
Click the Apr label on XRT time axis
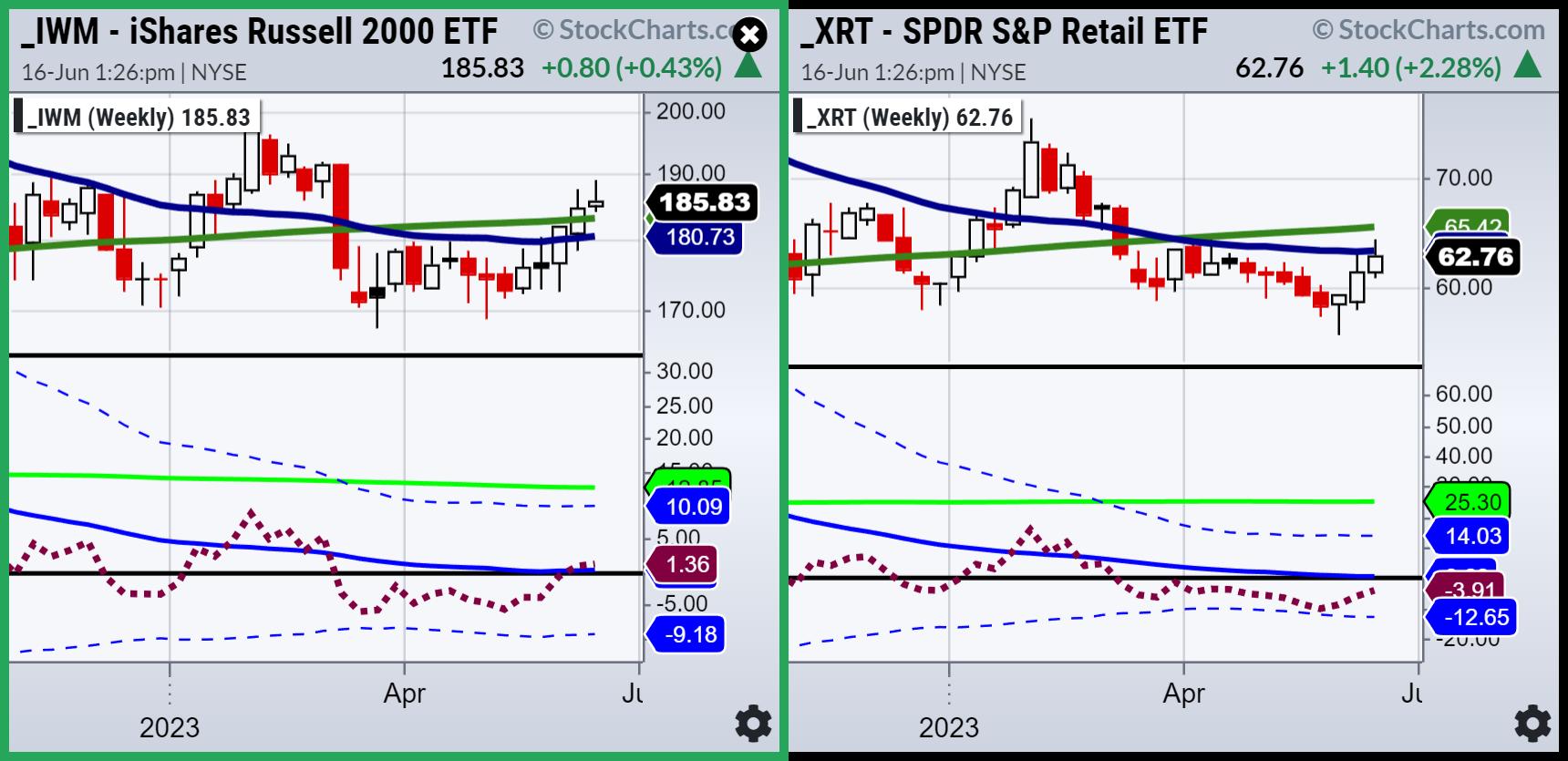click(x=1183, y=694)
